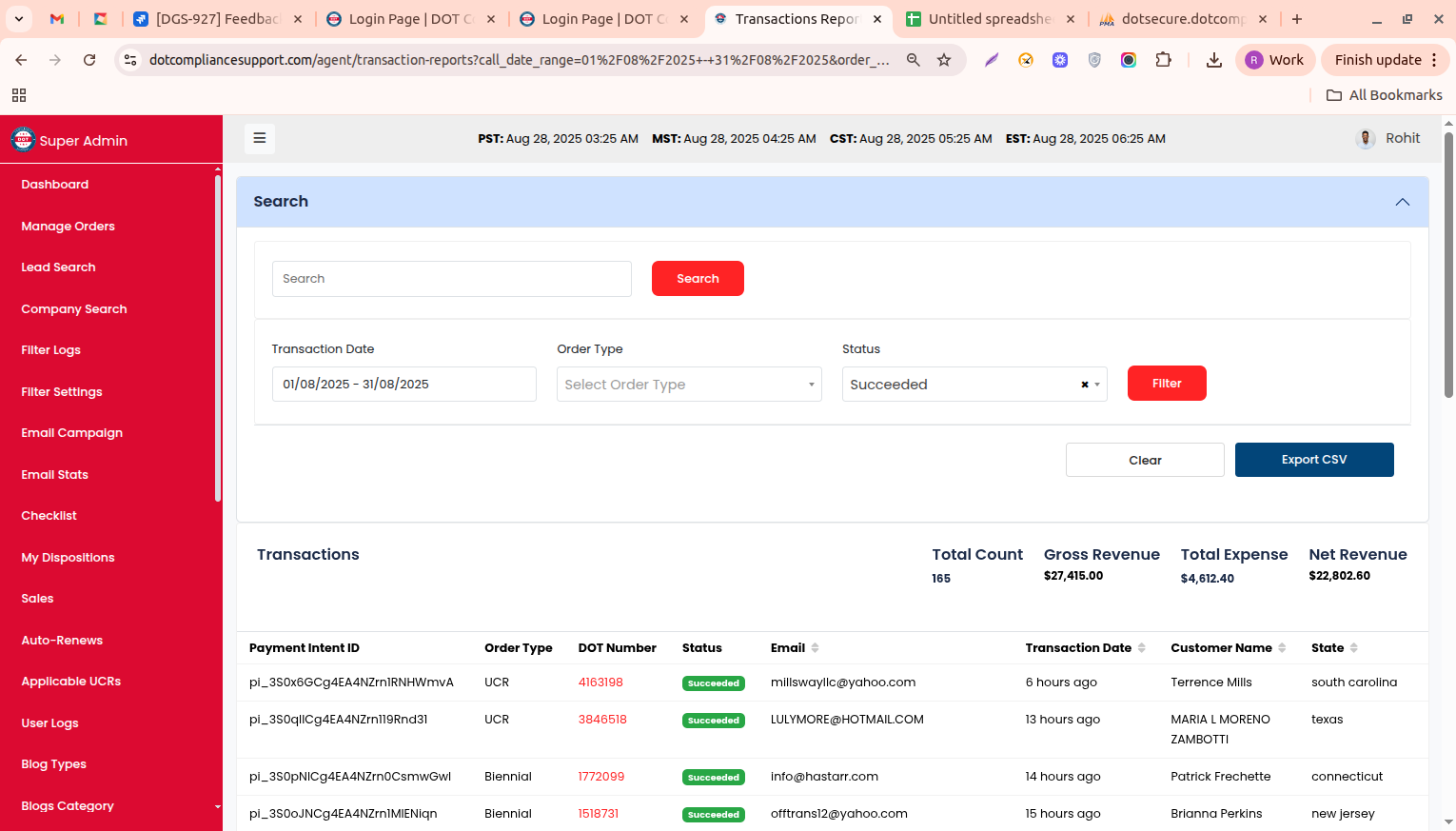Click the zoom magnifier icon in address bar
The height and width of the screenshot is (831, 1456).
point(913,60)
